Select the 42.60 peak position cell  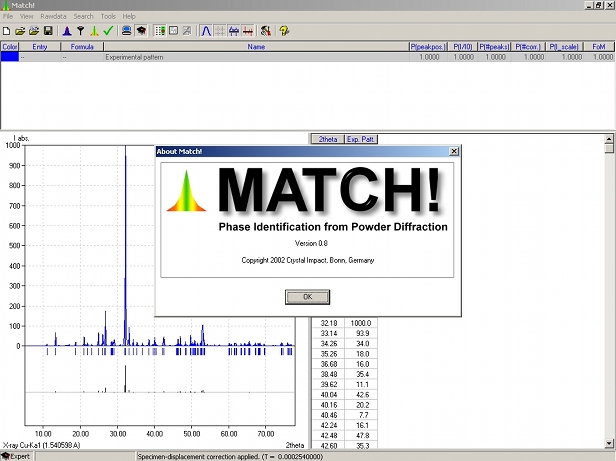point(328,446)
